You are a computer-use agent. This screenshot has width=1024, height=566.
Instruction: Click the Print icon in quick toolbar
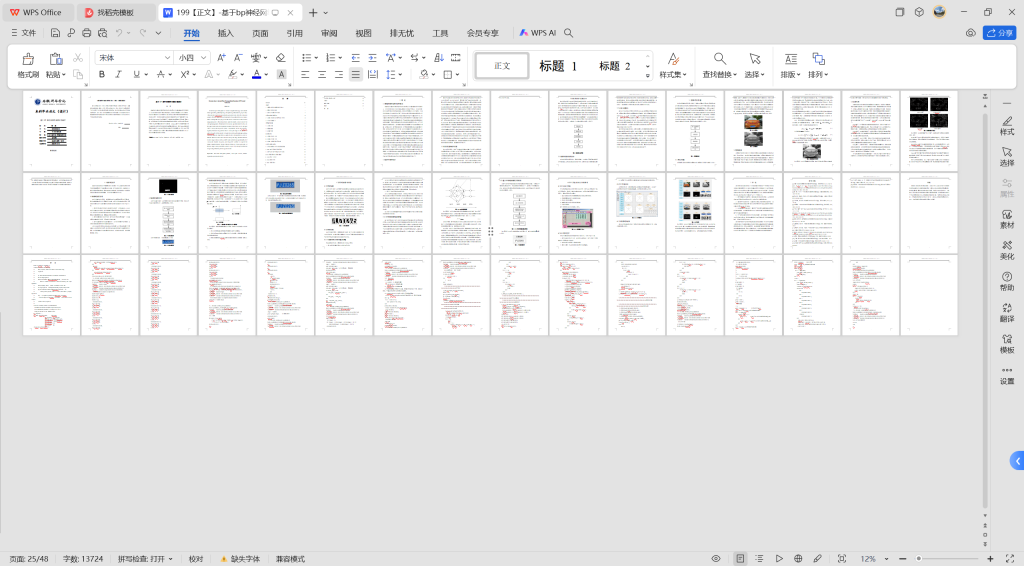(86, 33)
